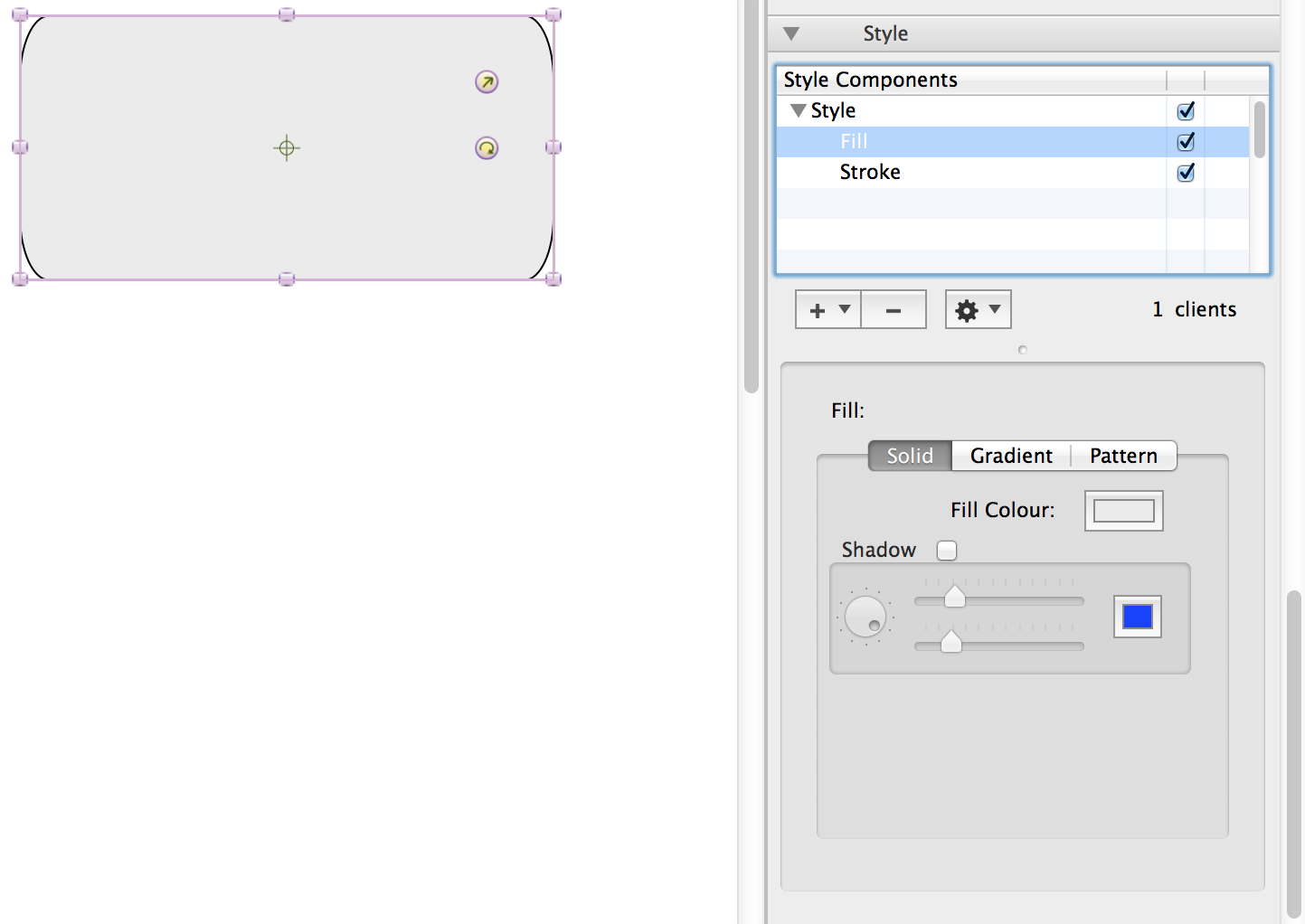Open the gear action menu
This screenshot has height=924, width=1305.
coord(978,310)
